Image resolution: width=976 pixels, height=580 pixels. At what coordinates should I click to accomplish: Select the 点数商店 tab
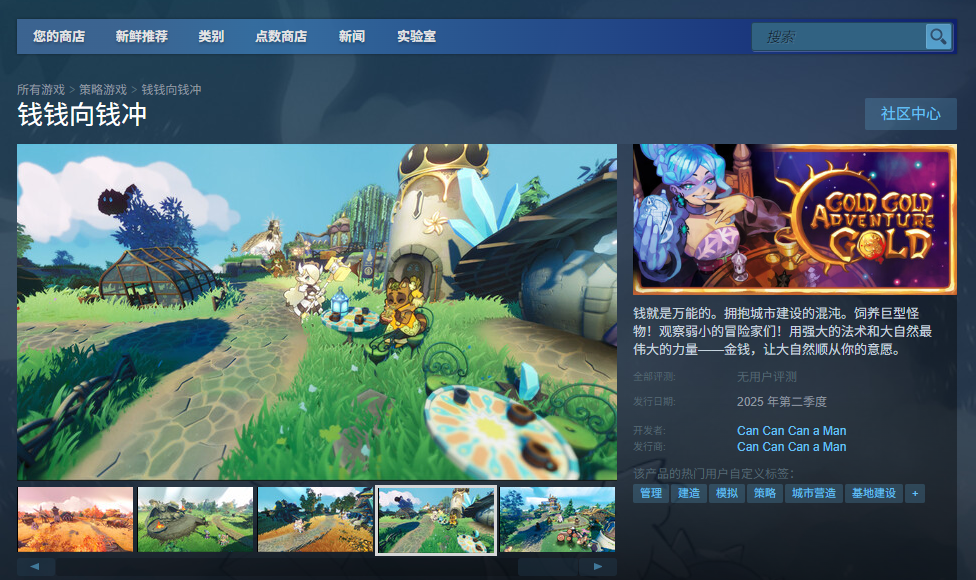click(281, 37)
